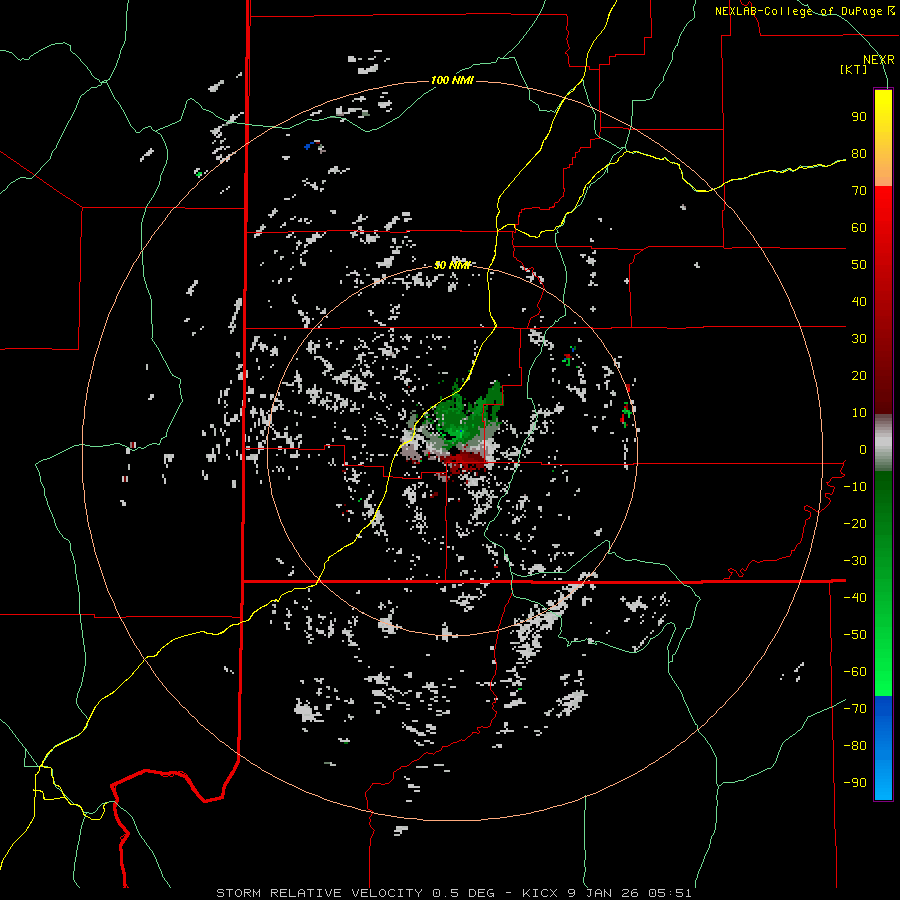Screen dimensions: 900x900
Task: Click the NEXLAB-College of DuPage header text
Action: point(805,11)
